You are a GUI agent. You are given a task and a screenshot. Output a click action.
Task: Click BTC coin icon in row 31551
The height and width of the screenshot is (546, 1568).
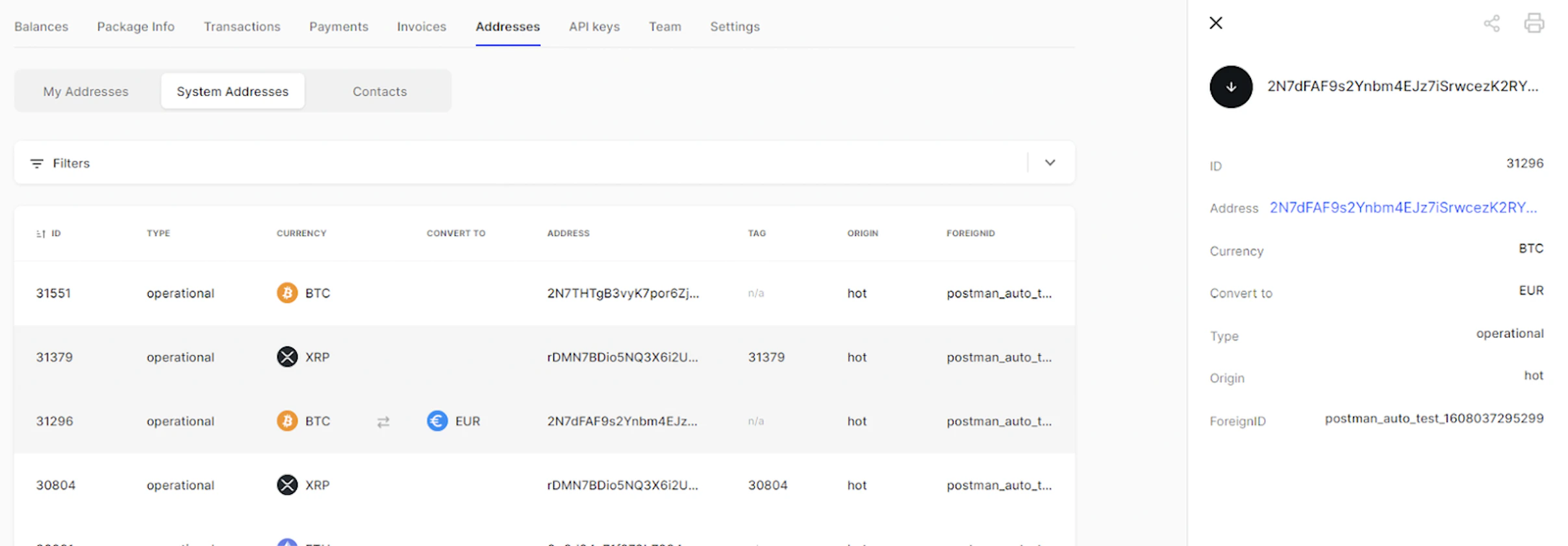point(287,293)
